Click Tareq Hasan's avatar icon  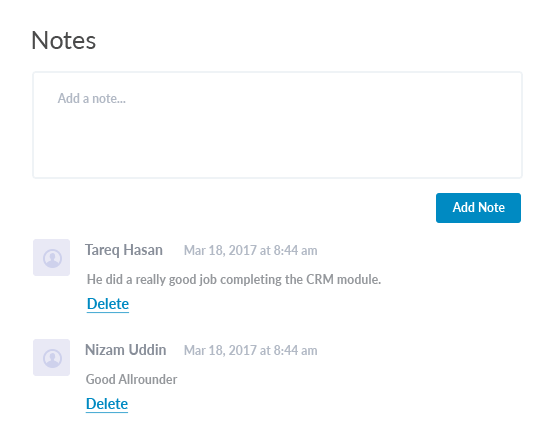pos(51,257)
